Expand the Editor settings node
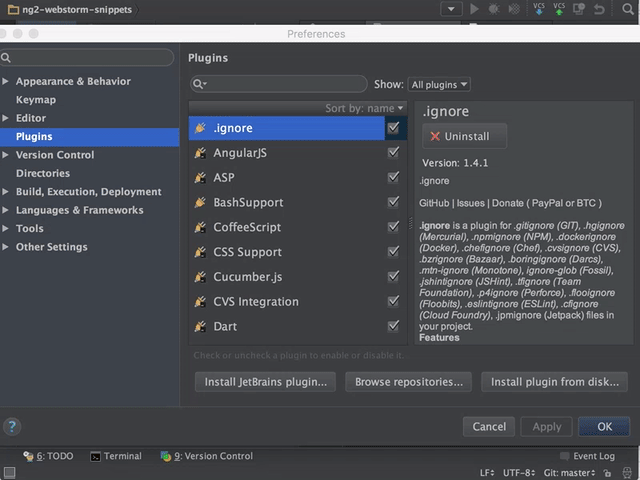Viewport: 640px width, 480px height. point(5,118)
